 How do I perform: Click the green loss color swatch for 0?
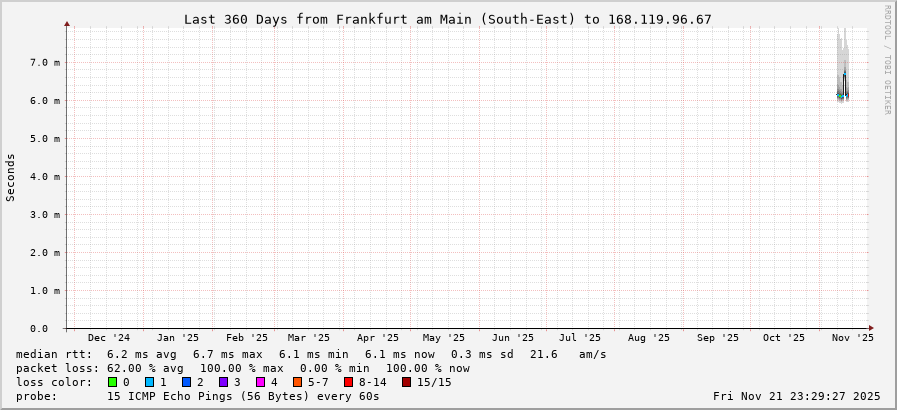tap(113, 382)
